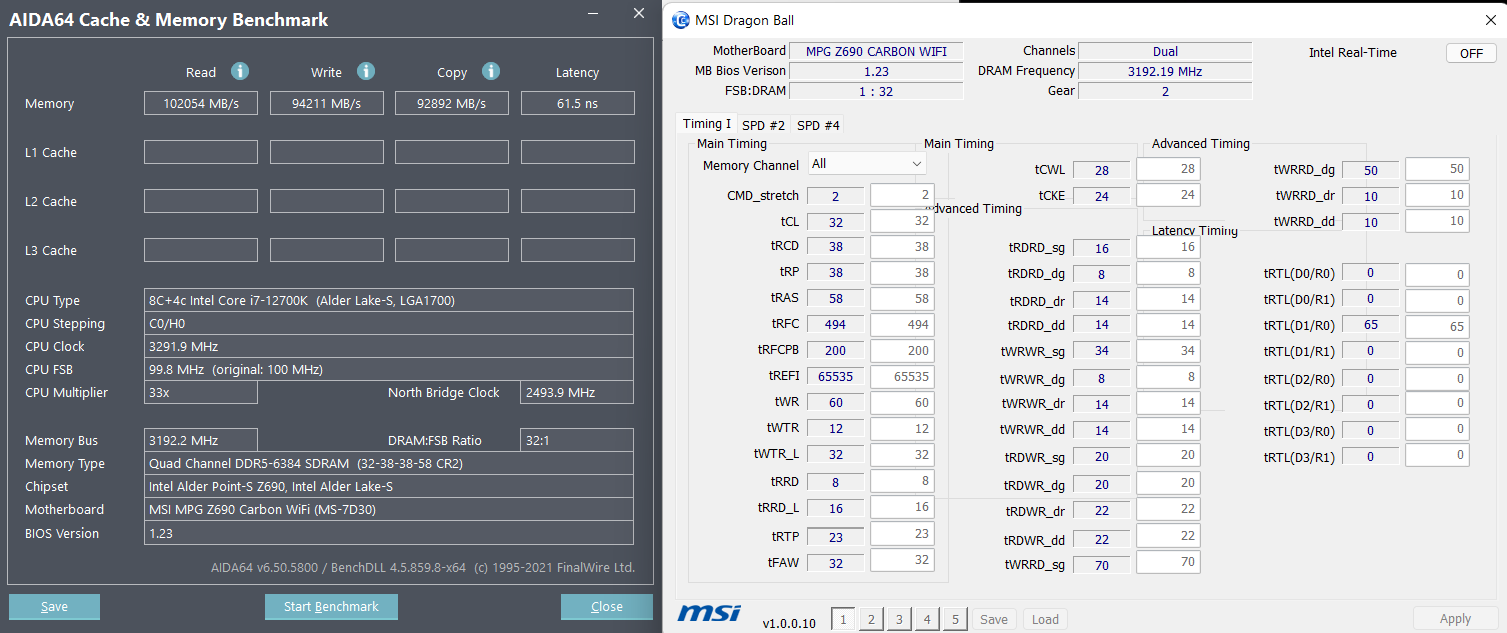Viewport: 1507px width, 633px height.
Task: Click the tWRRD_sg input field
Action: tap(1168, 562)
